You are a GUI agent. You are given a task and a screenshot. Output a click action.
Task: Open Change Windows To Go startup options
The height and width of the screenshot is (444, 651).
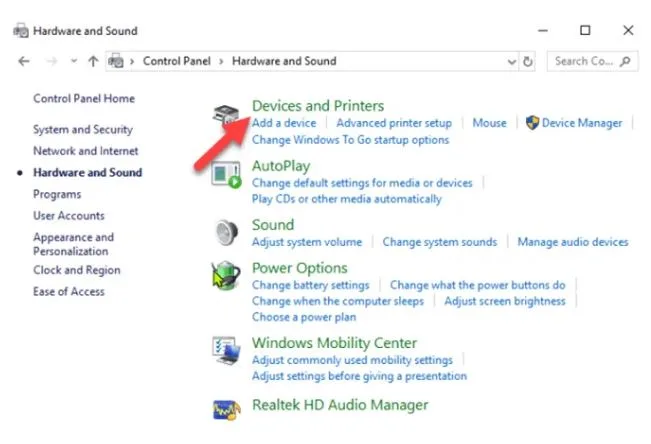[x=350, y=140]
